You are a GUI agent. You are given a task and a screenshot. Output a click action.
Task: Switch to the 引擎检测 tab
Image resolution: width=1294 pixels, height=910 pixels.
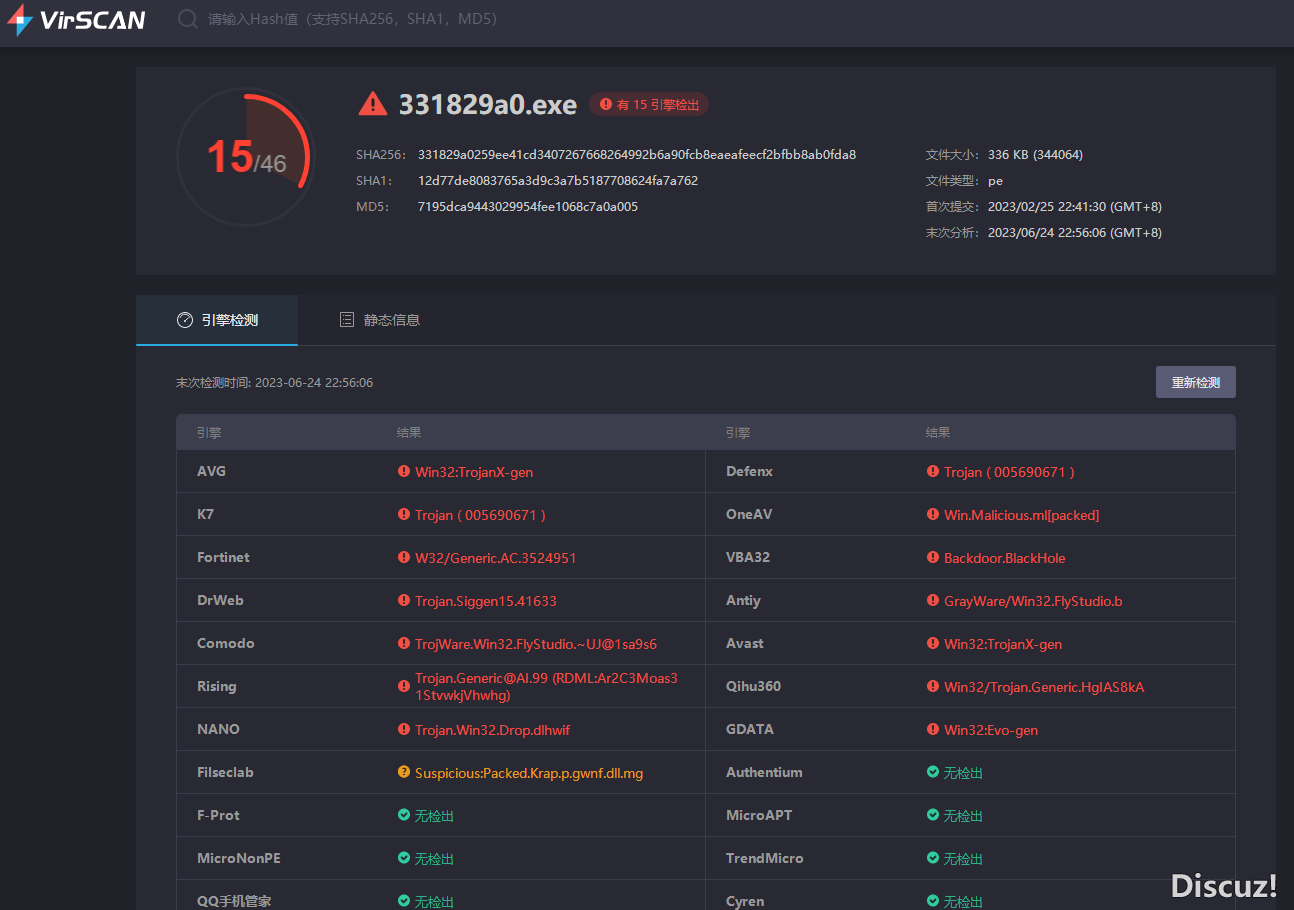[x=217, y=320]
